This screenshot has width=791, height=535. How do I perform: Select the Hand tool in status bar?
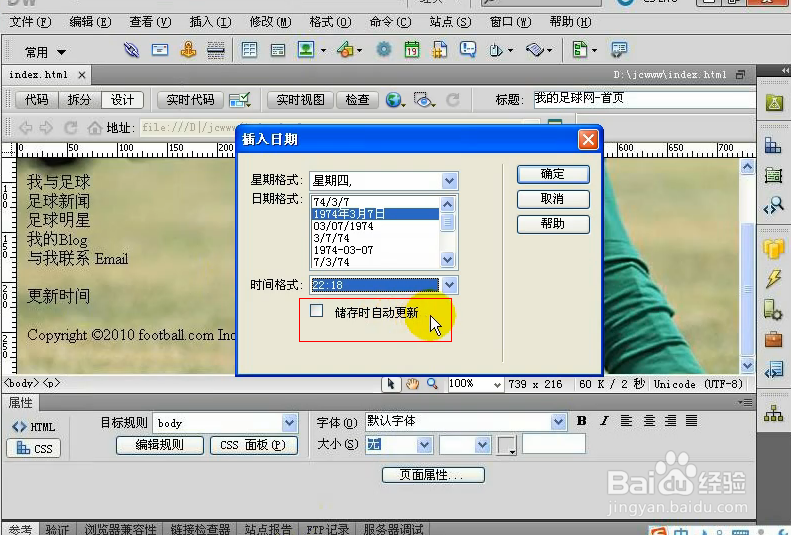click(412, 384)
